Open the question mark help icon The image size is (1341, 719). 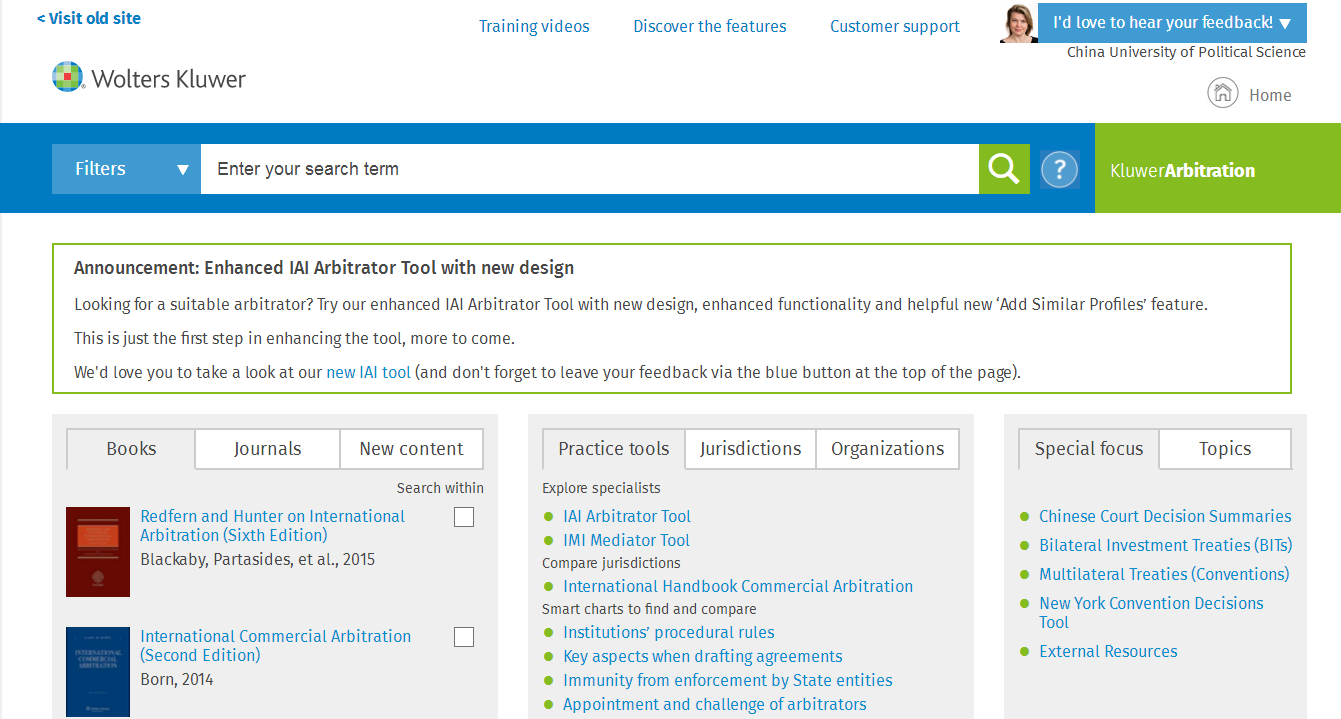click(x=1059, y=169)
